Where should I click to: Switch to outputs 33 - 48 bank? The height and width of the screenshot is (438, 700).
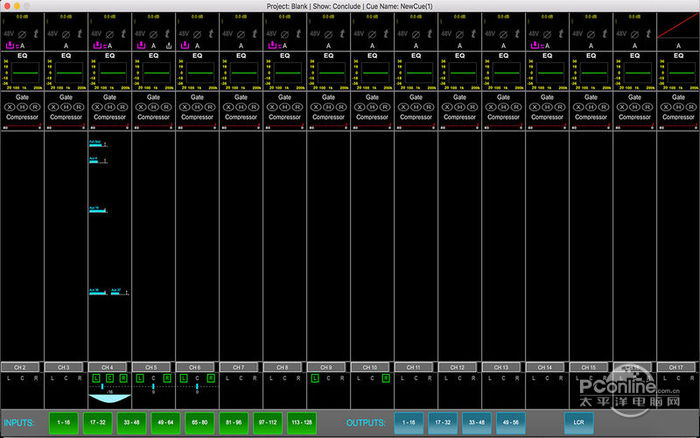[475, 423]
